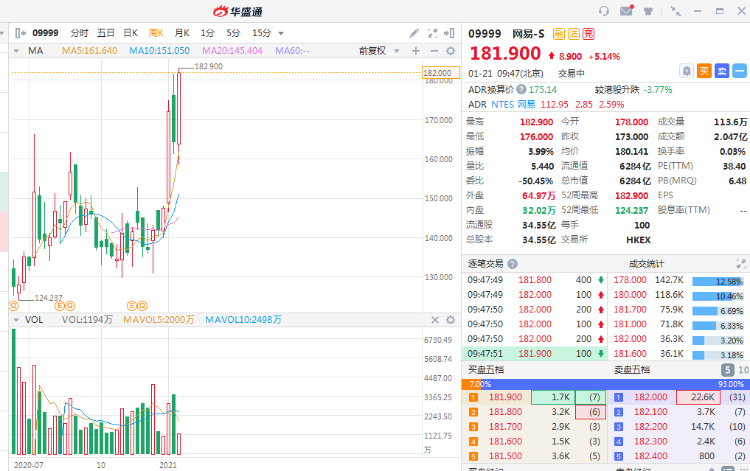Click the buy/sell ratio bar
This screenshot has height=471, width=750.
click(x=605, y=384)
